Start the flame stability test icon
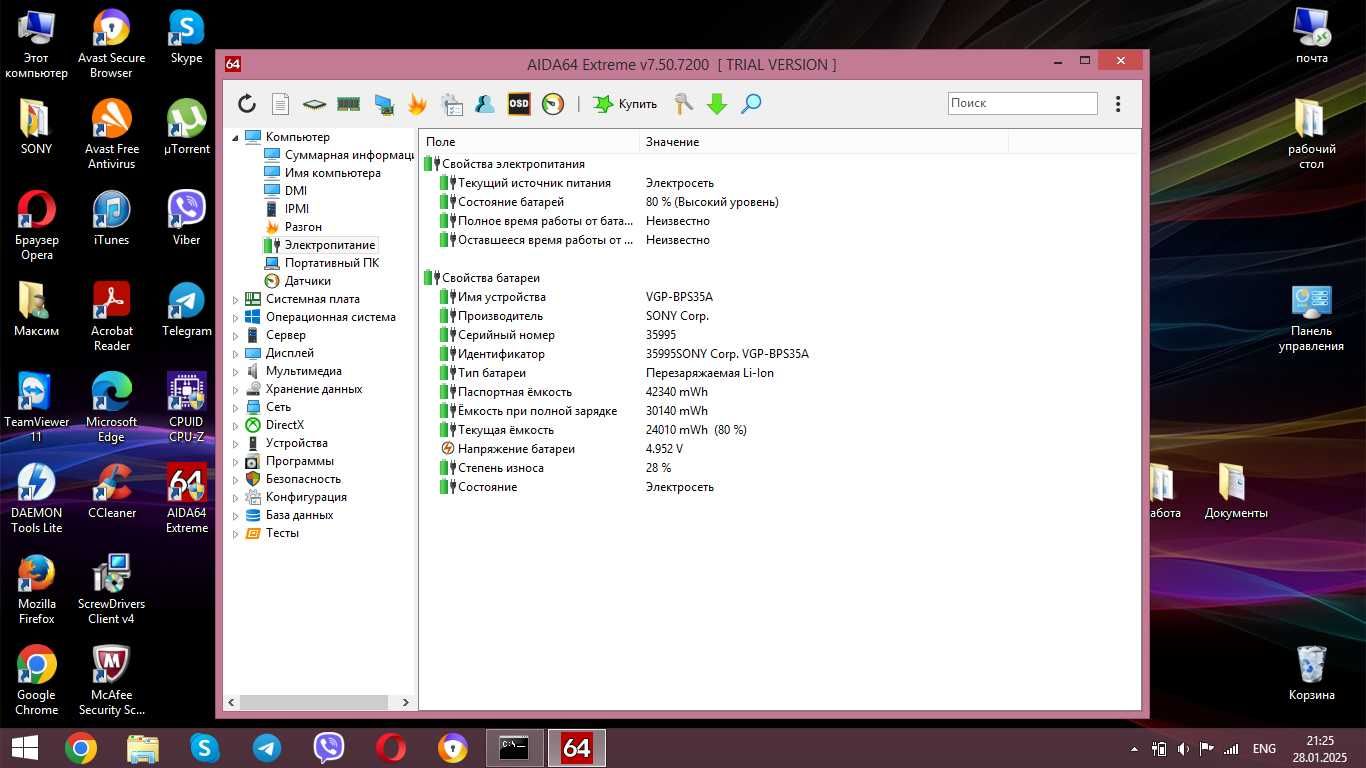Screen dimensions: 1366x768 (417, 103)
